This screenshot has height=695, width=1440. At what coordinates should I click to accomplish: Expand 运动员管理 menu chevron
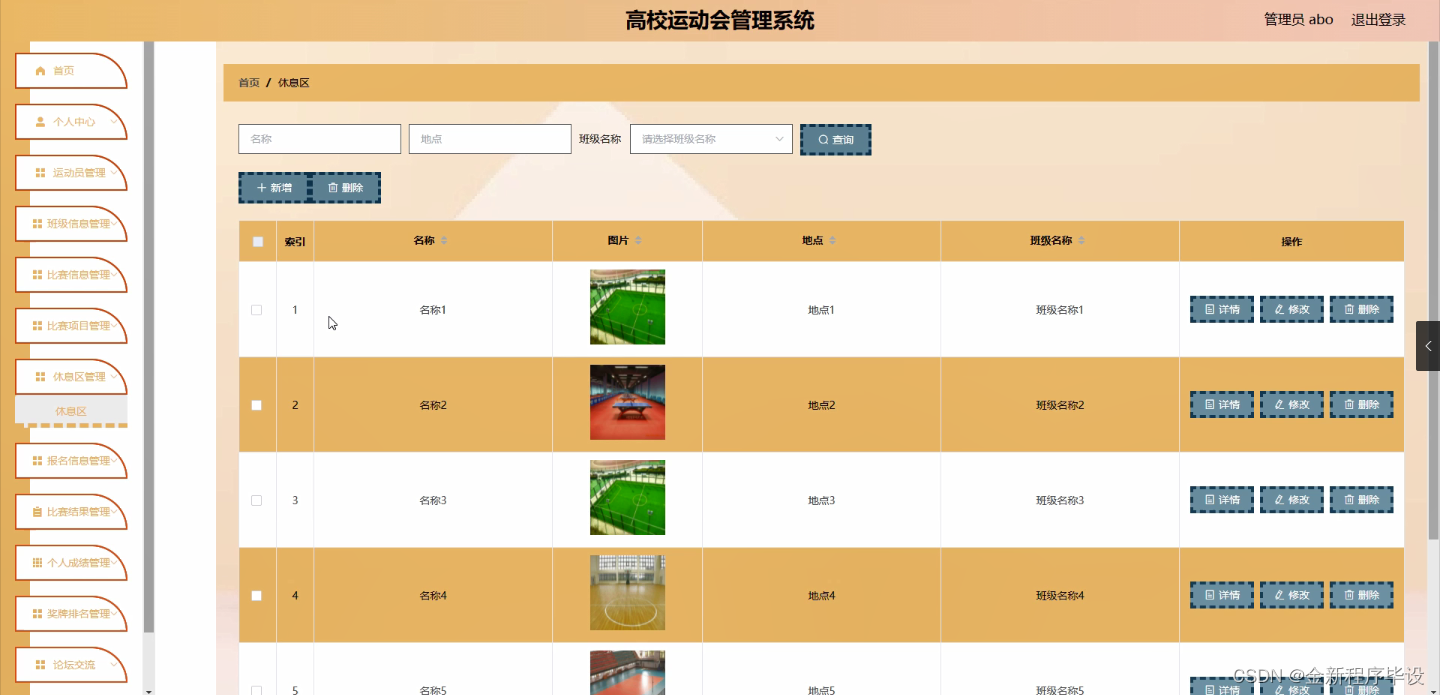(x=115, y=173)
